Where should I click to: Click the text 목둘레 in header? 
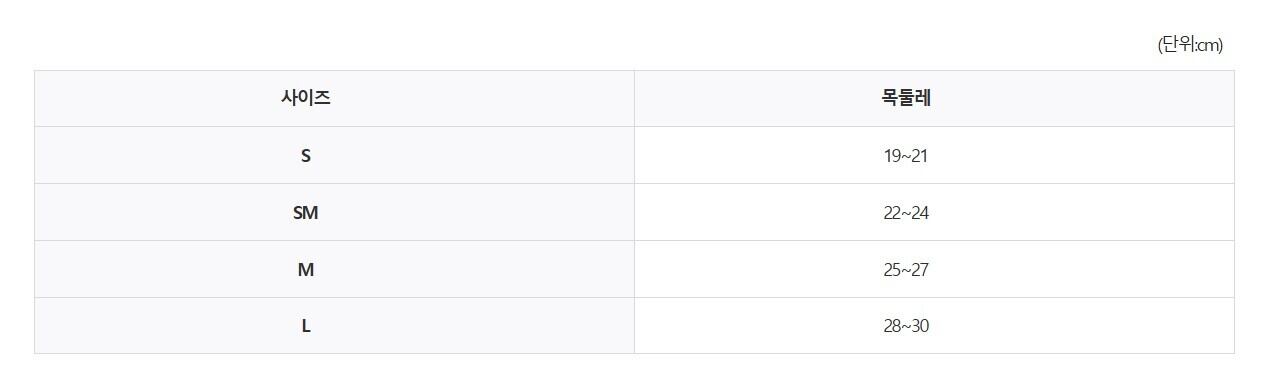(x=906, y=98)
